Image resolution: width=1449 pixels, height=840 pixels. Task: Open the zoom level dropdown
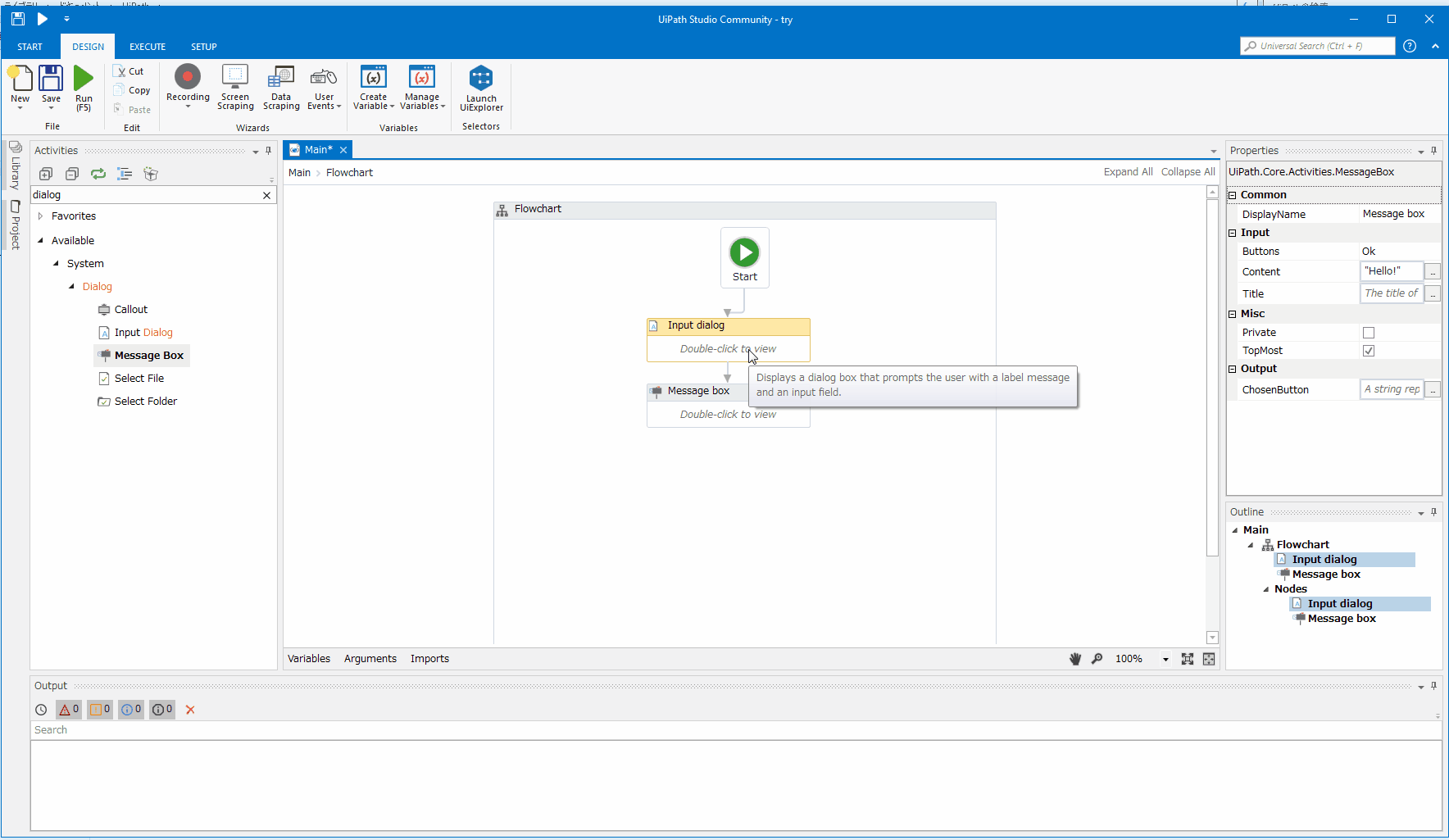(x=1165, y=660)
